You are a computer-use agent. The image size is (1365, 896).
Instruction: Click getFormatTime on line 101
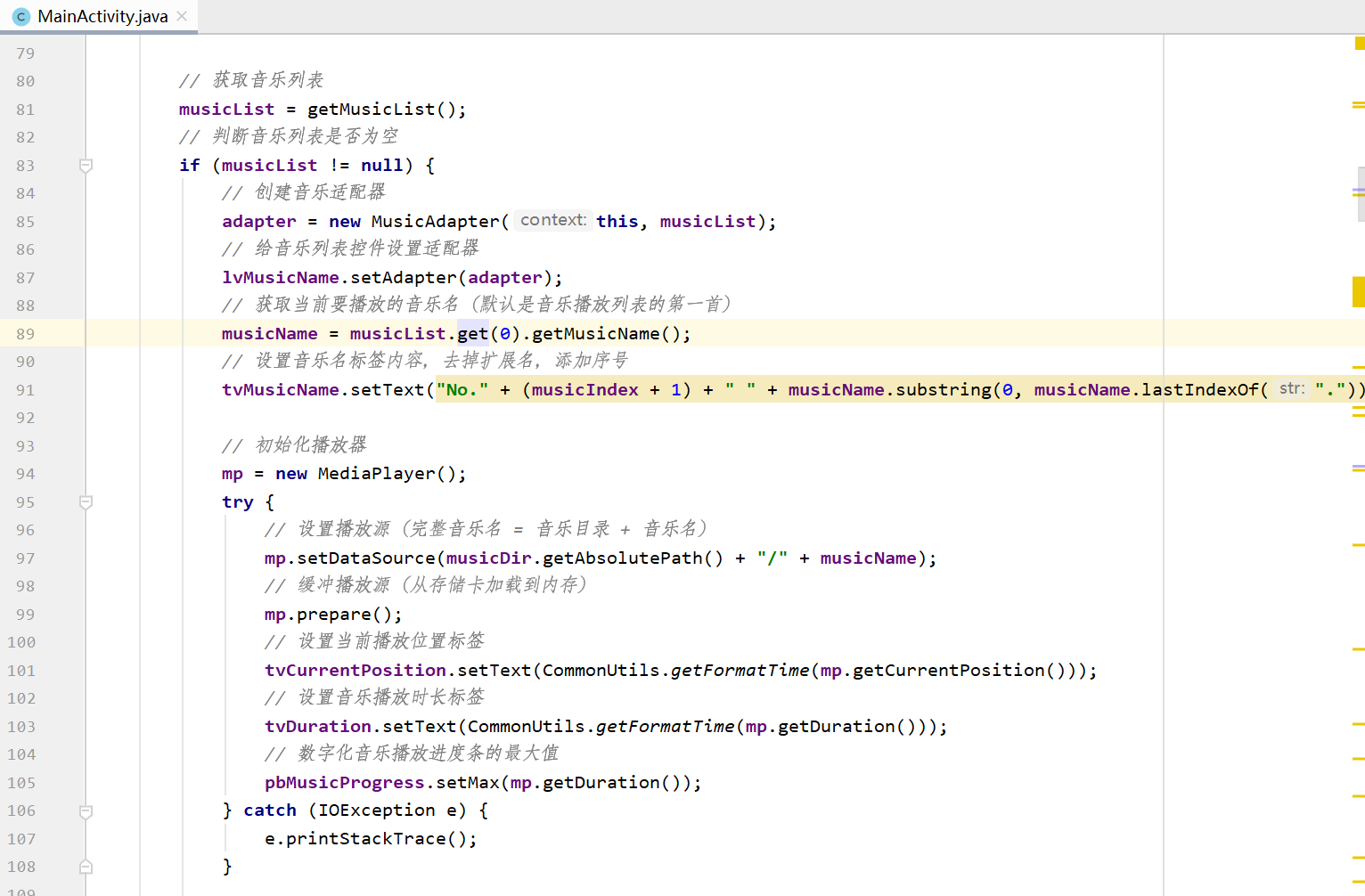(x=740, y=671)
